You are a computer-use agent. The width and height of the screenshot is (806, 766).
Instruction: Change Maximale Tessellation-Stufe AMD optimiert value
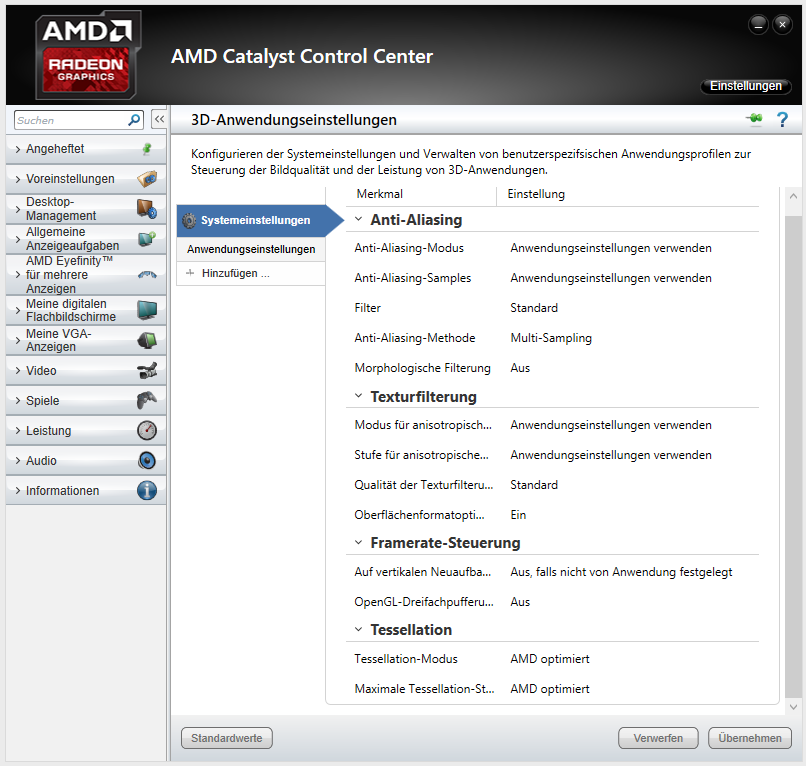549,689
